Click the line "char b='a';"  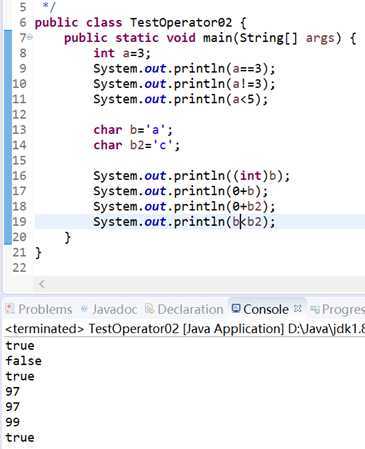133,130
